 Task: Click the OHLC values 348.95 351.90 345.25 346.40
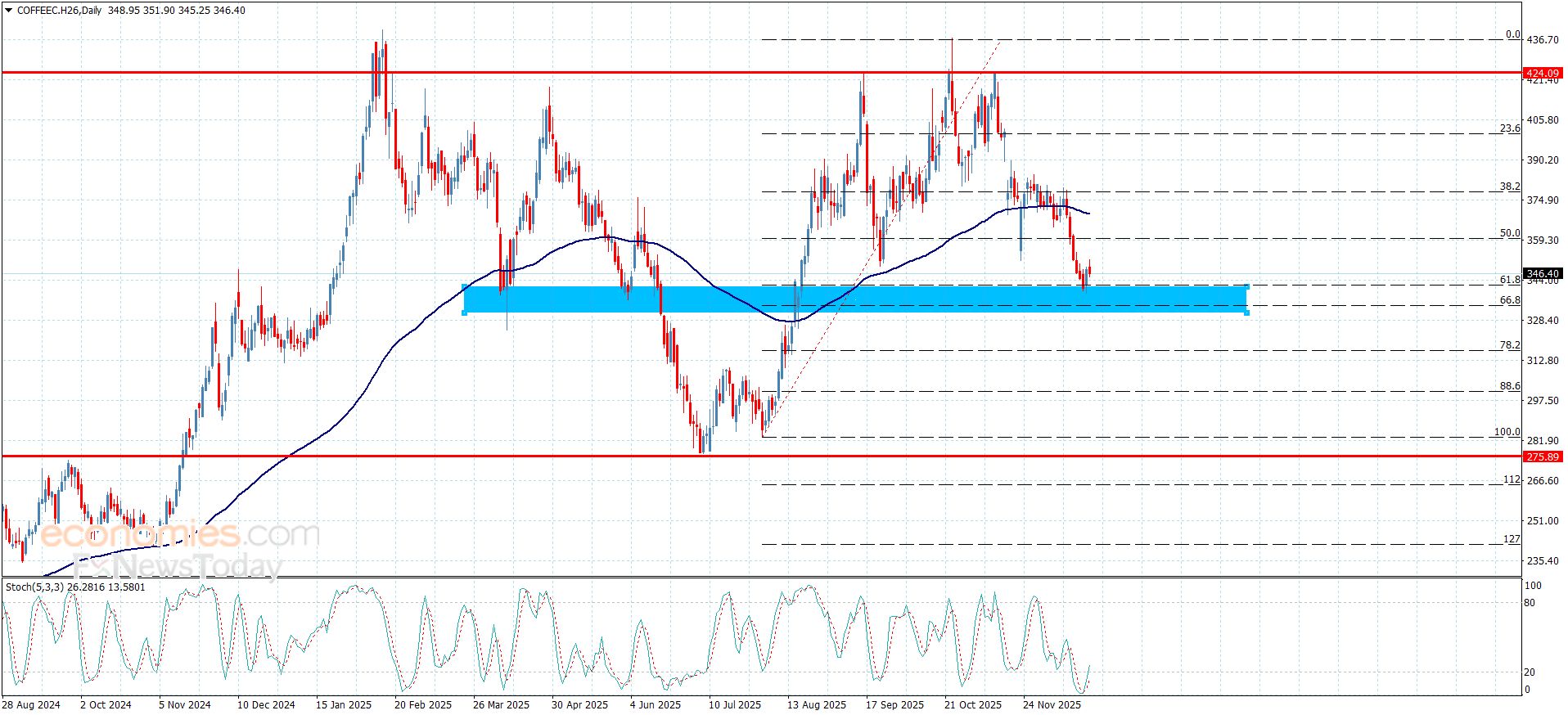pos(177,11)
